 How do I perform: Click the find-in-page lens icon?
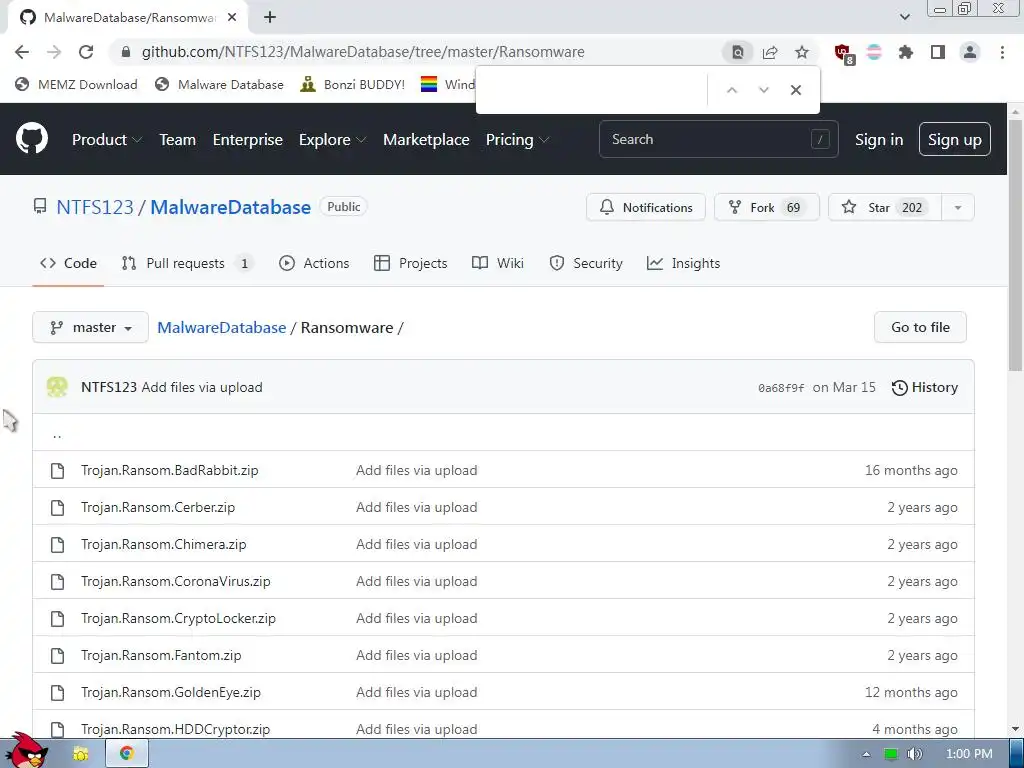[x=737, y=52]
